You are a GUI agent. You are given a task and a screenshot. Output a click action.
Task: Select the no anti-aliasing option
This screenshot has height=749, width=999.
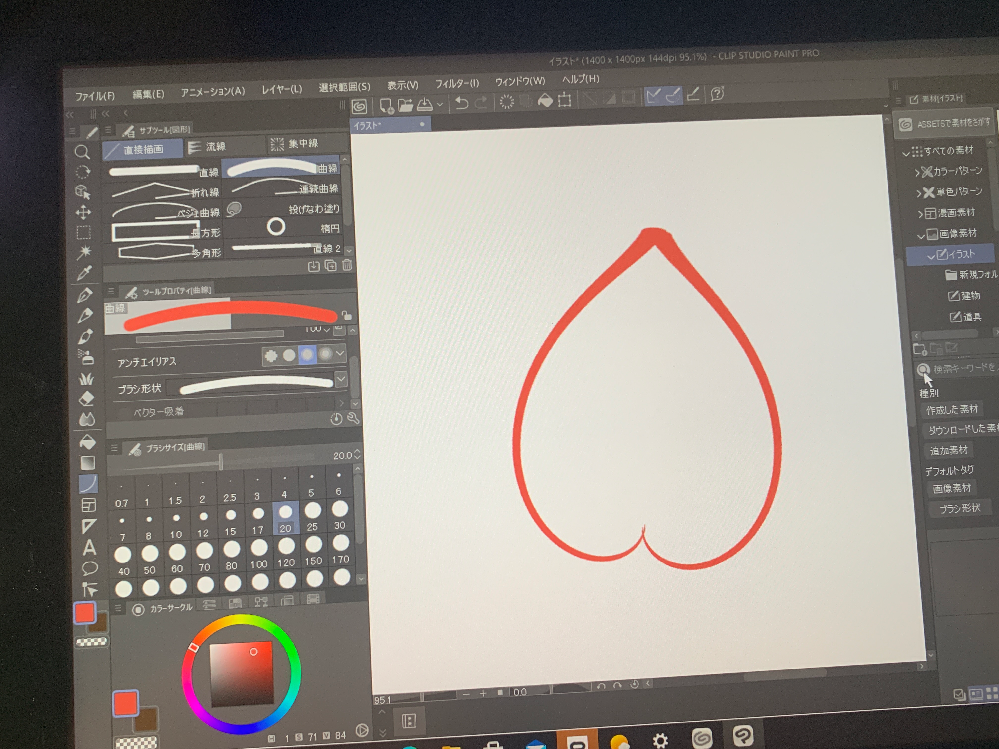(x=271, y=355)
